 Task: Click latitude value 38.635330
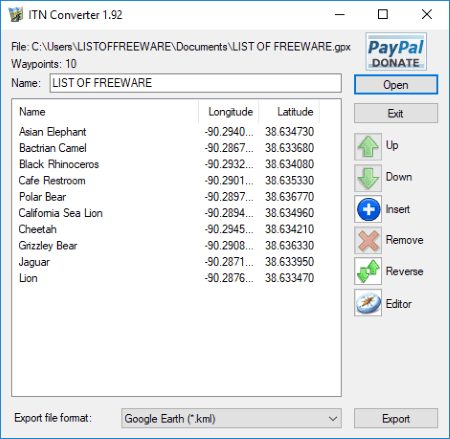[289, 181]
